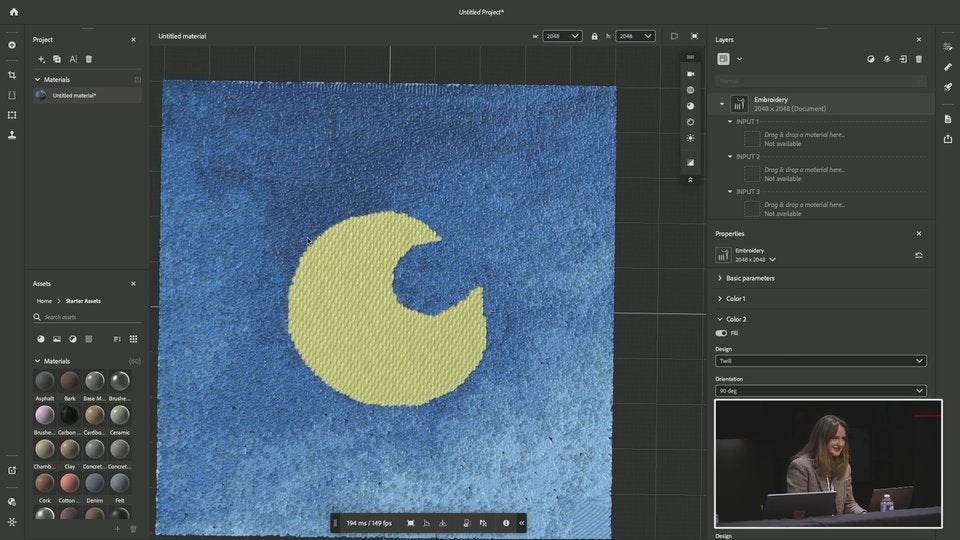Delete the material in Project panel

coord(89,59)
